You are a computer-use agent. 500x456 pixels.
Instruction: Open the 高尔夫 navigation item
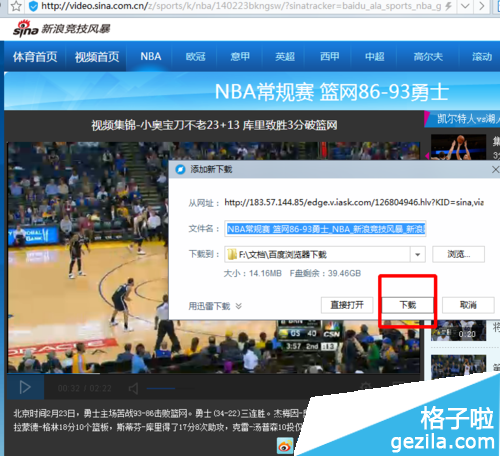click(x=428, y=57)
